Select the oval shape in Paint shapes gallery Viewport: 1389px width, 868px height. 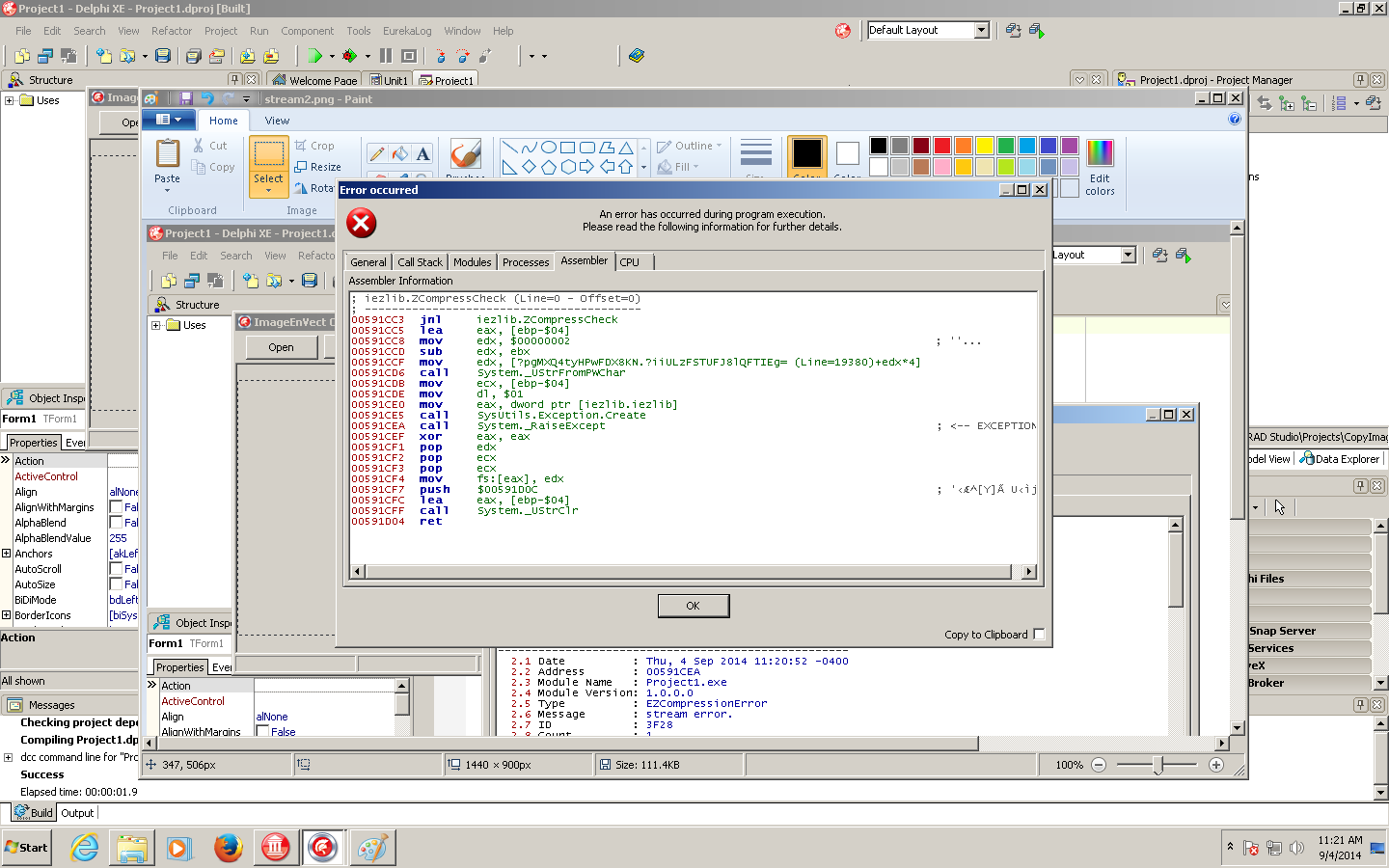(x=548, y=148)
